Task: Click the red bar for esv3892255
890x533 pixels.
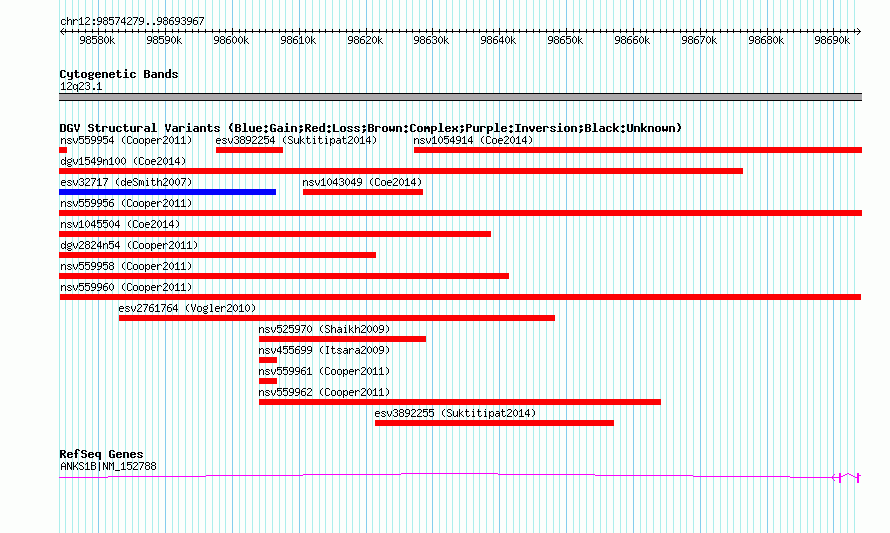Action: (494, 423)
